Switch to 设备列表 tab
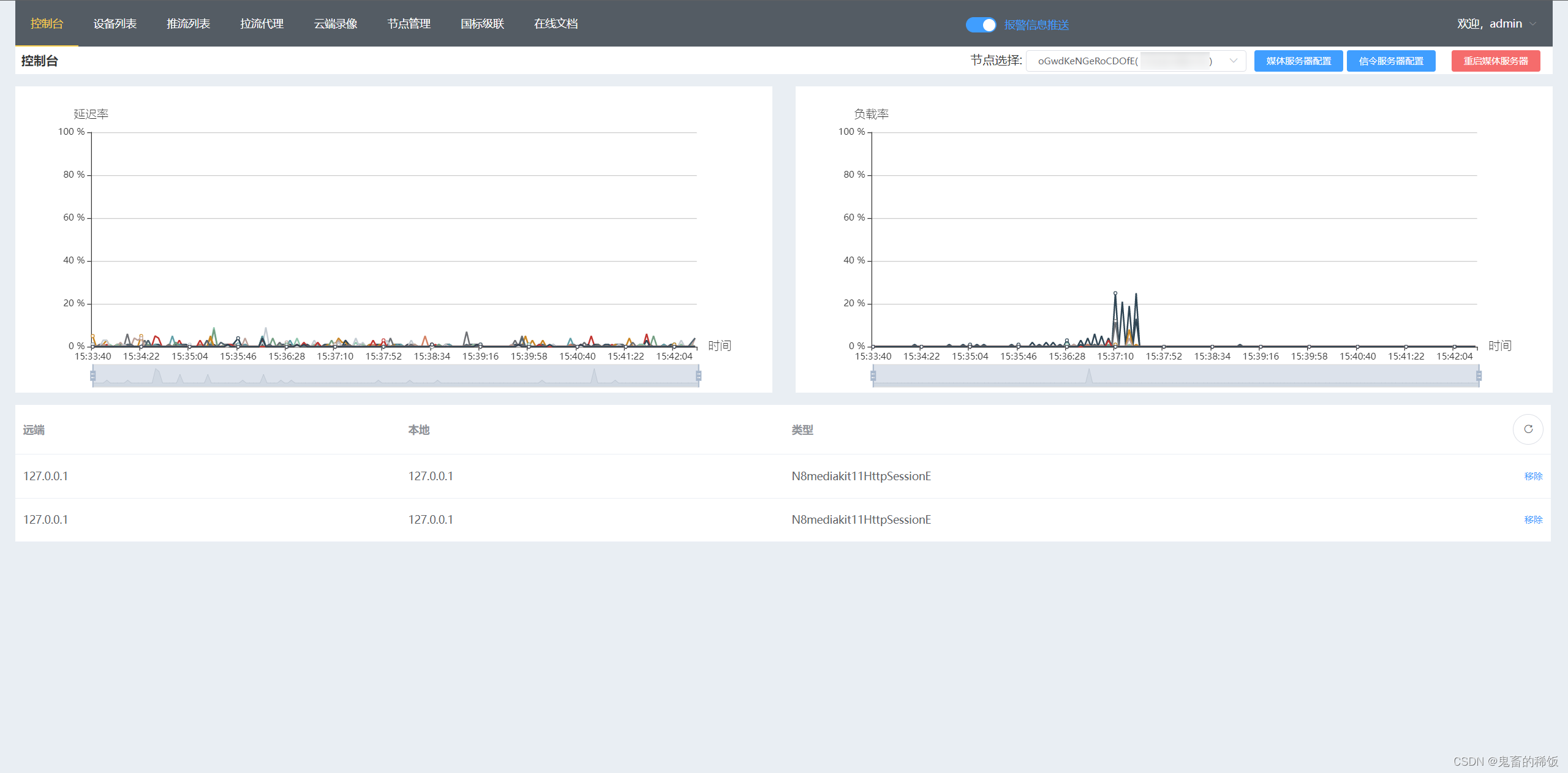The height and width of the screenshot is (773, 1568). click(x=115, y=23)
